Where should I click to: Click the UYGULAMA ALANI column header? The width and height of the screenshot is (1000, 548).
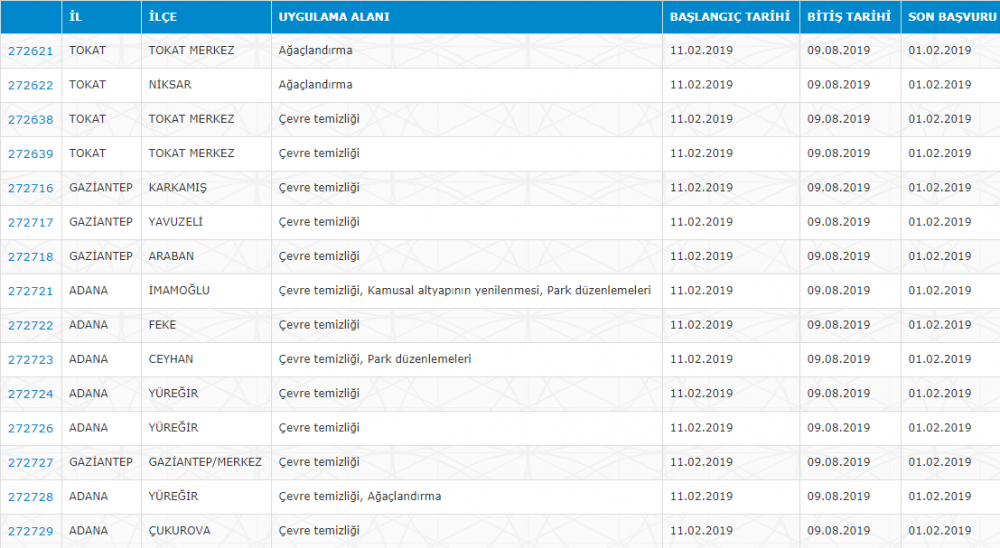coord(334,17)
